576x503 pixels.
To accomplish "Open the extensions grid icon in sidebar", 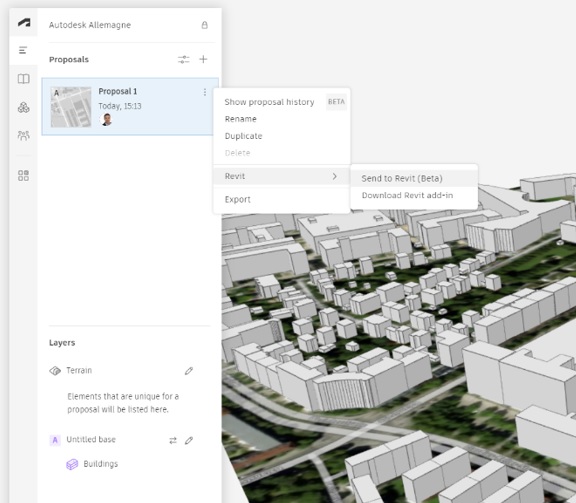I will pos(24,175).
